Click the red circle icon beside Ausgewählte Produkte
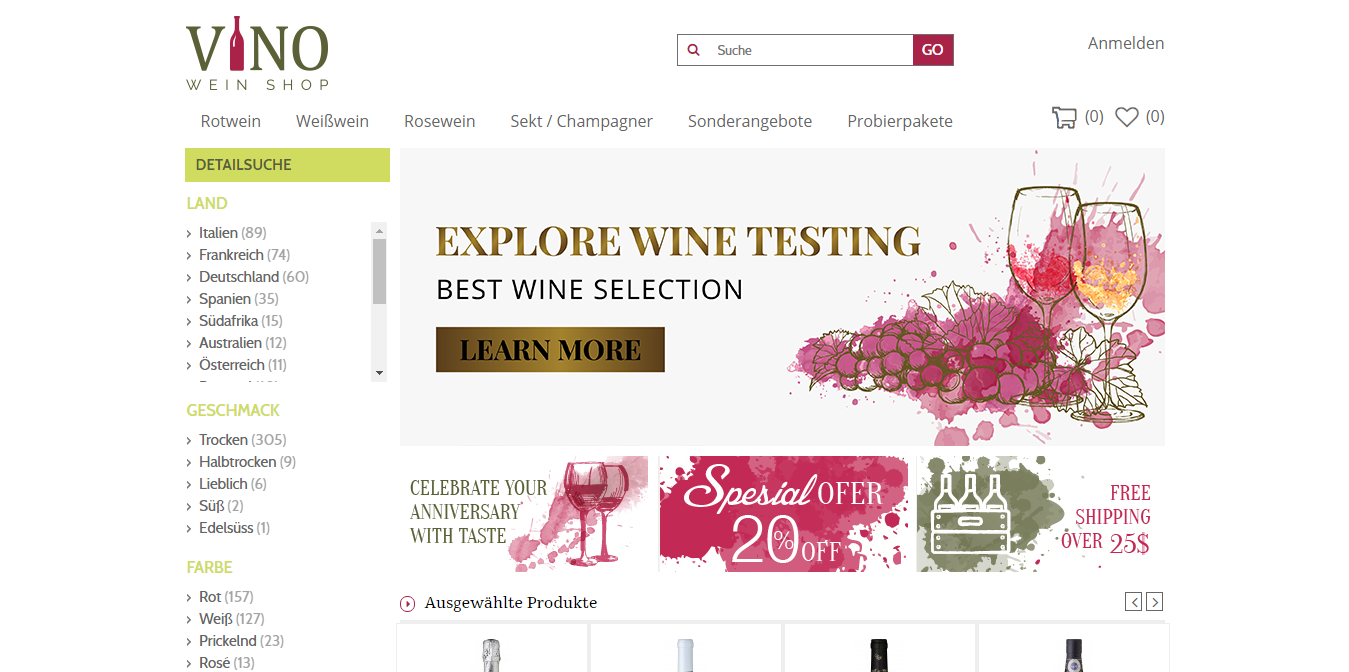Screen dimensions: 1349x672 tap(407, 603)
